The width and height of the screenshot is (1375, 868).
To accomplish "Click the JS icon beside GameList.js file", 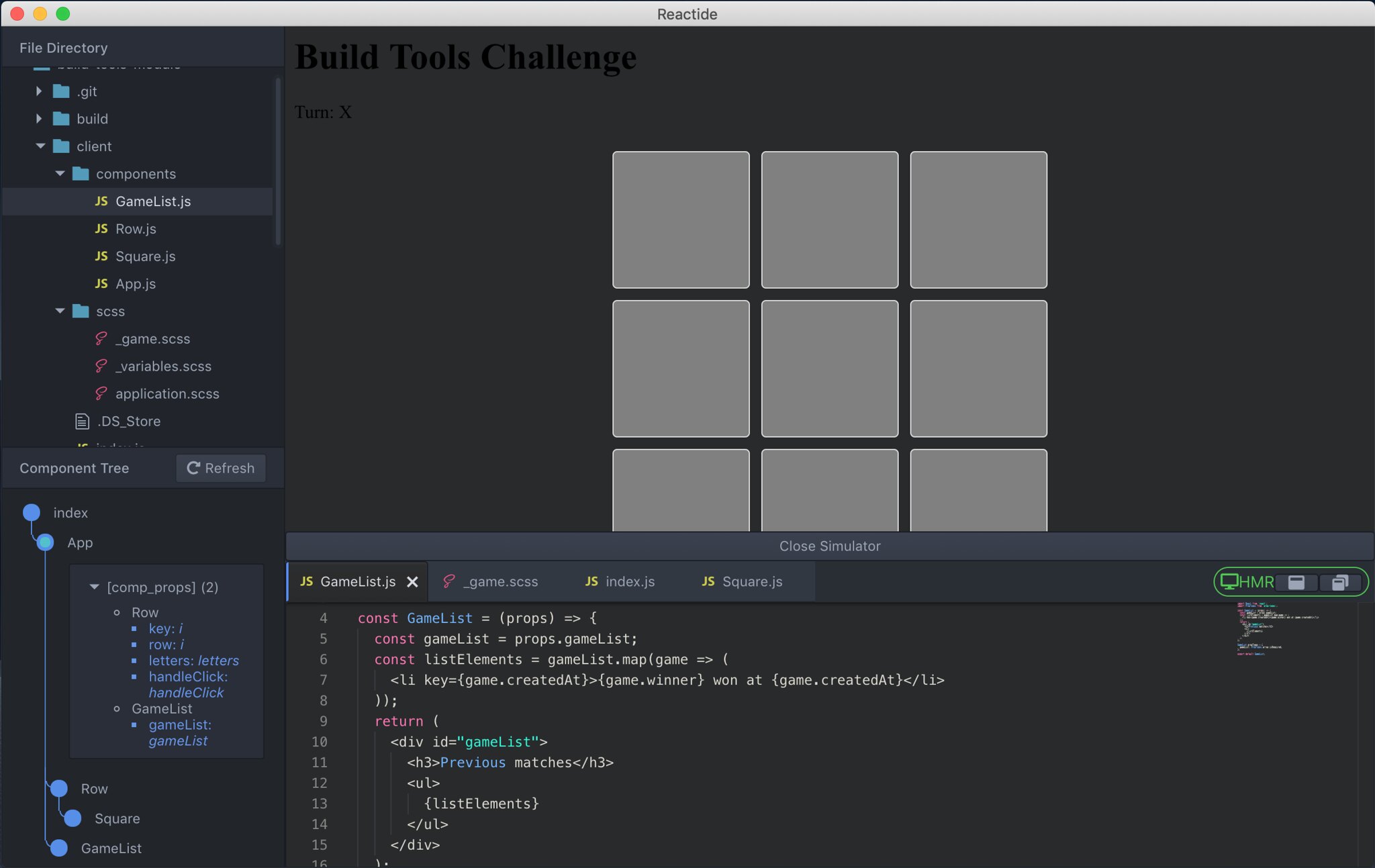I will 101,201.
